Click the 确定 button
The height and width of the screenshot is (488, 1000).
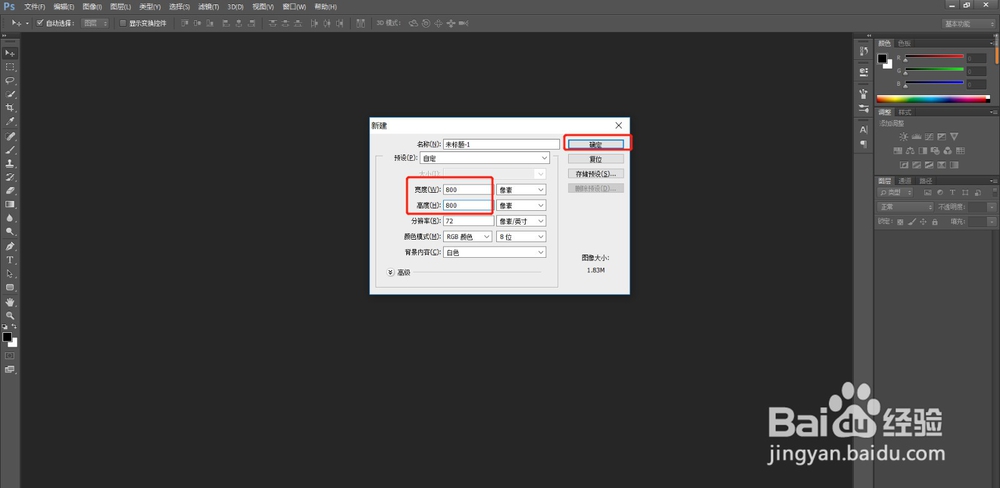point(596,144)
